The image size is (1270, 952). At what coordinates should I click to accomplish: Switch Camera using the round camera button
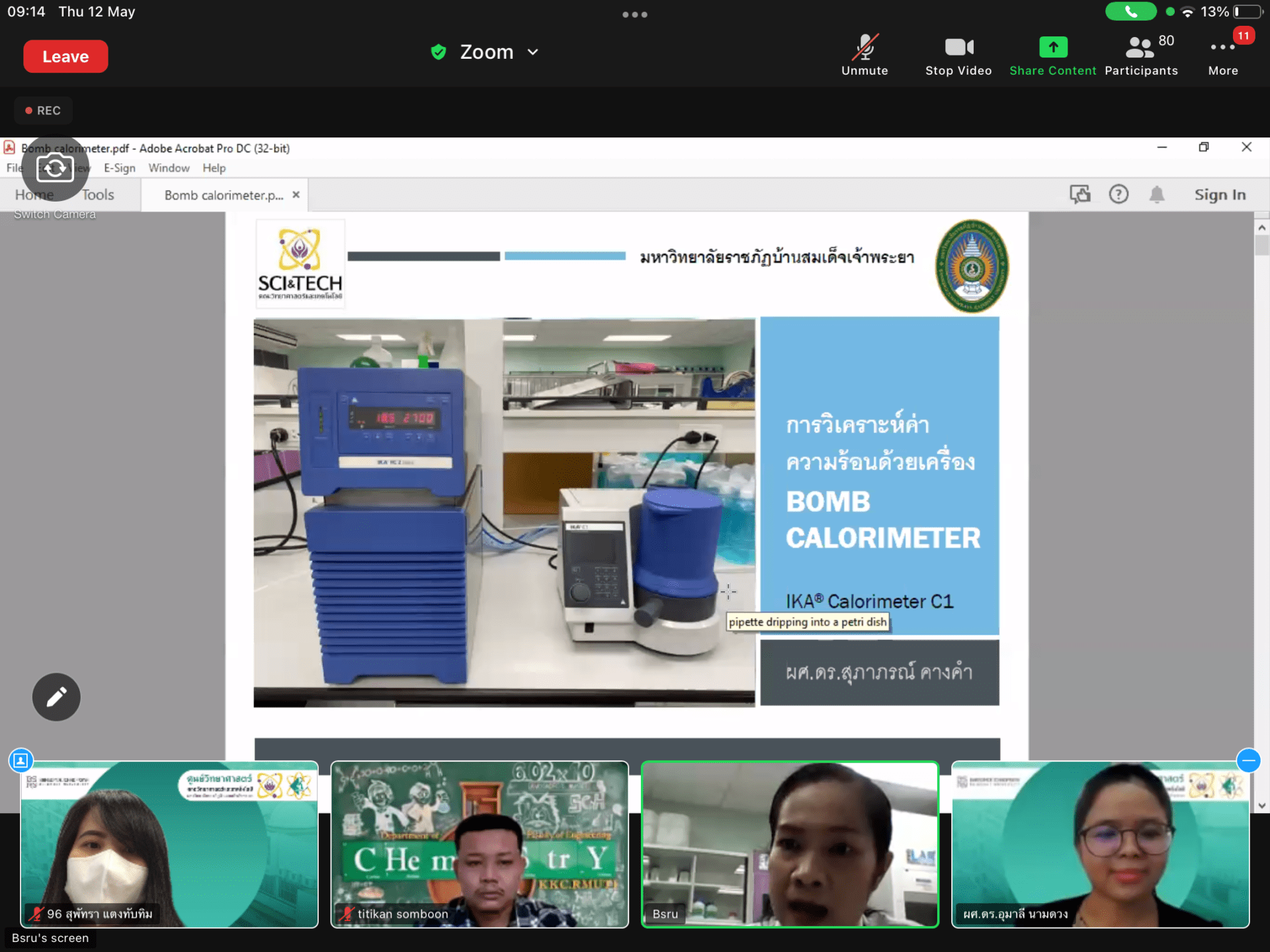click(55, 169)
